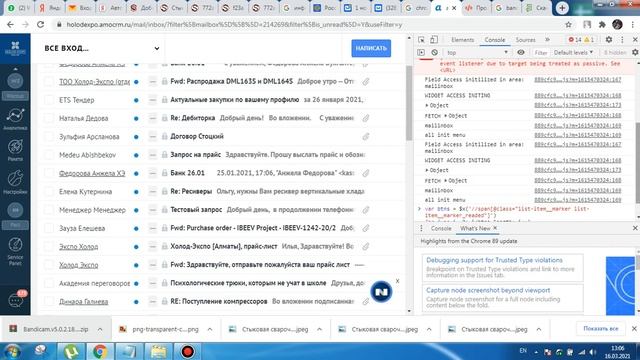Click attachment clip on Re: Дебиторка email
The height and width of the screenshot is (360, 640).
pos(366,118)
